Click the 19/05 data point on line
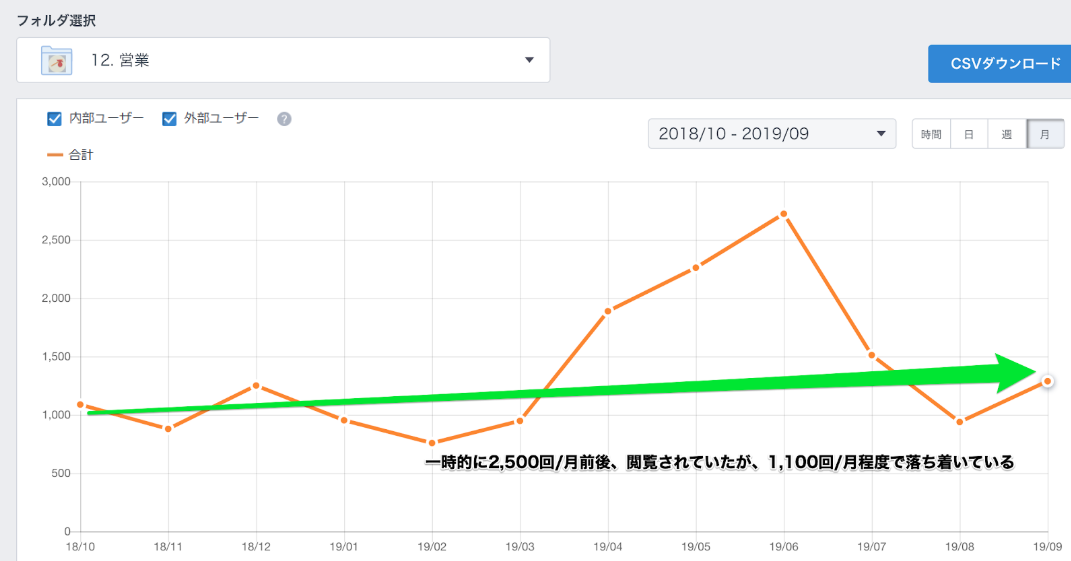This screenshot has width=1071, height=561. pos(696,267)
